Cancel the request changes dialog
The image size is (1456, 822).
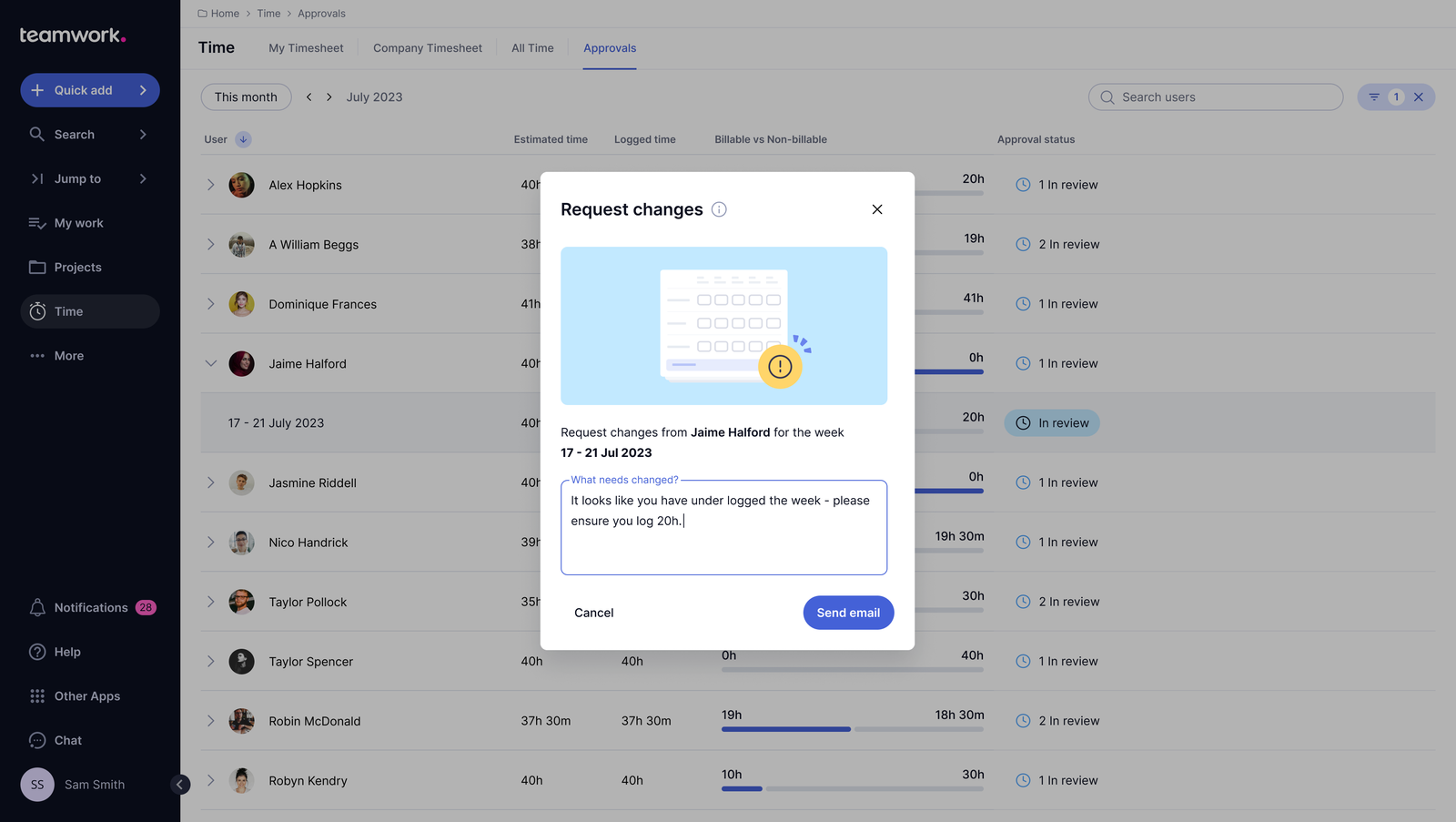(593, 613)
